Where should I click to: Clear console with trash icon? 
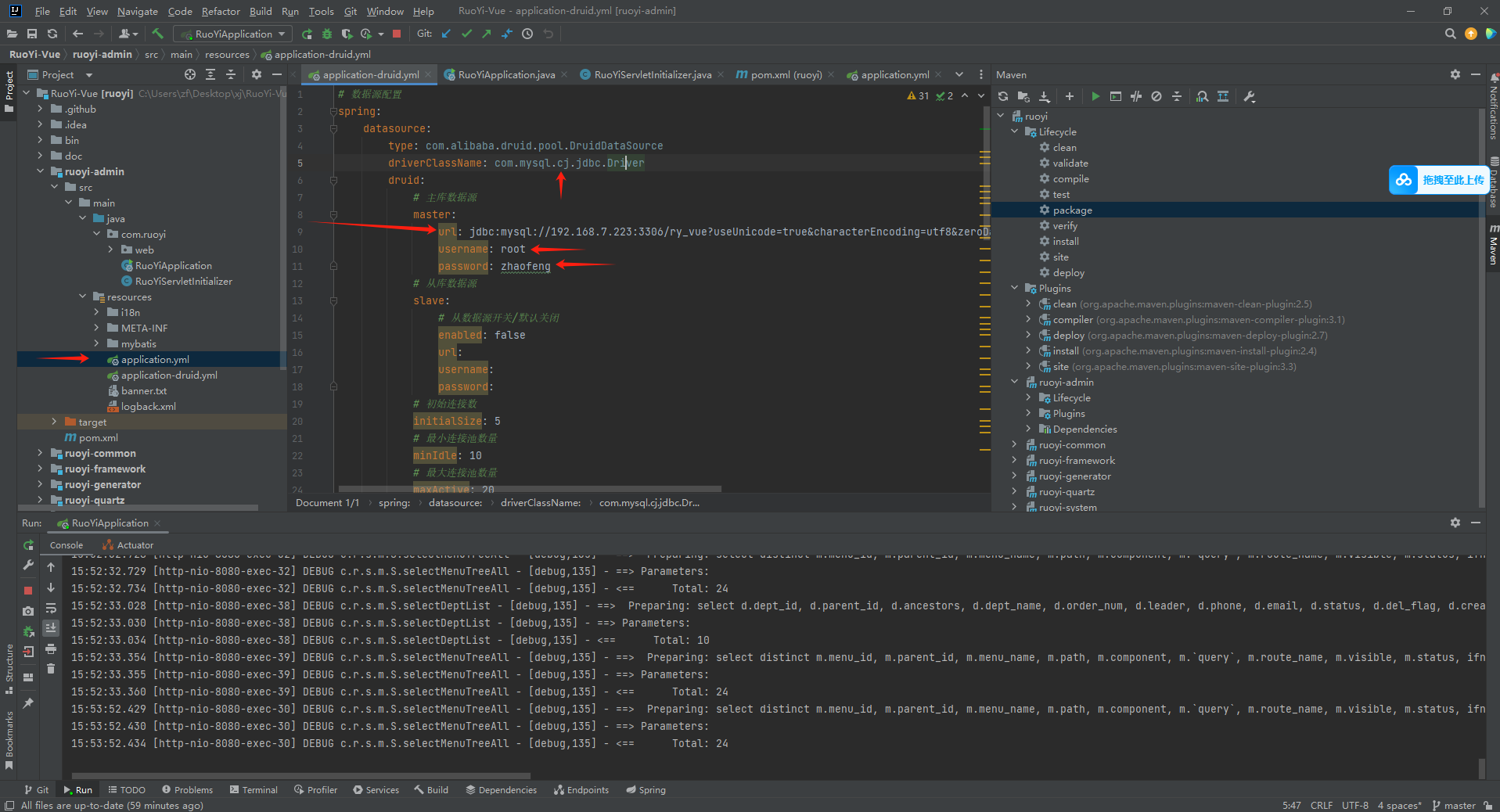click(51, 668)
